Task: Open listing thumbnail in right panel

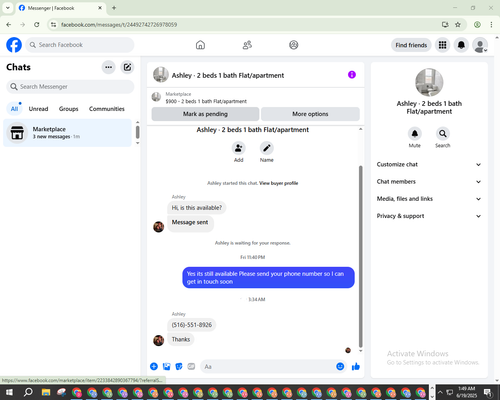Action: pyautogui.click(x=429, y=82)
